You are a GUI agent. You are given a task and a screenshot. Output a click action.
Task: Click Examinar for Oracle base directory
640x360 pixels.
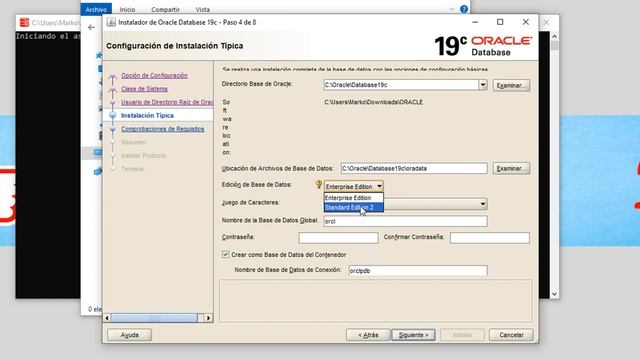[x=511, y=85]
